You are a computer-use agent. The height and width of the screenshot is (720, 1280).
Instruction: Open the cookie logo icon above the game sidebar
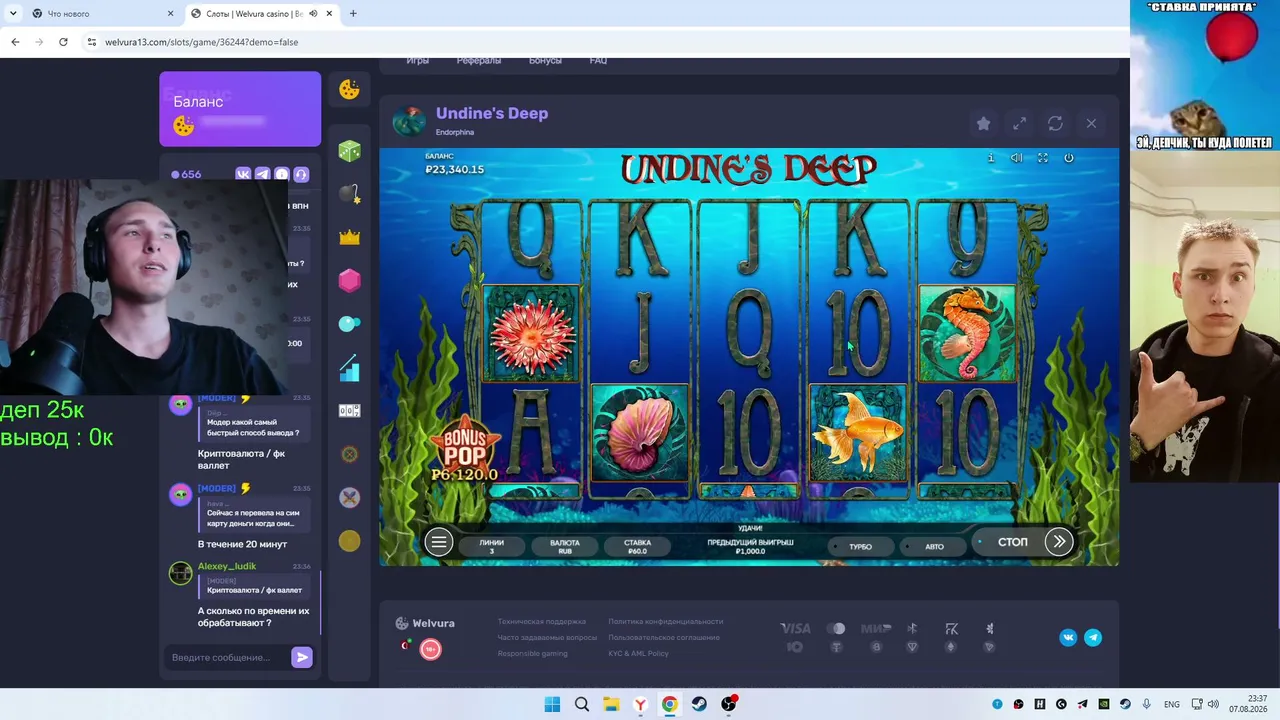click(349, 90)
